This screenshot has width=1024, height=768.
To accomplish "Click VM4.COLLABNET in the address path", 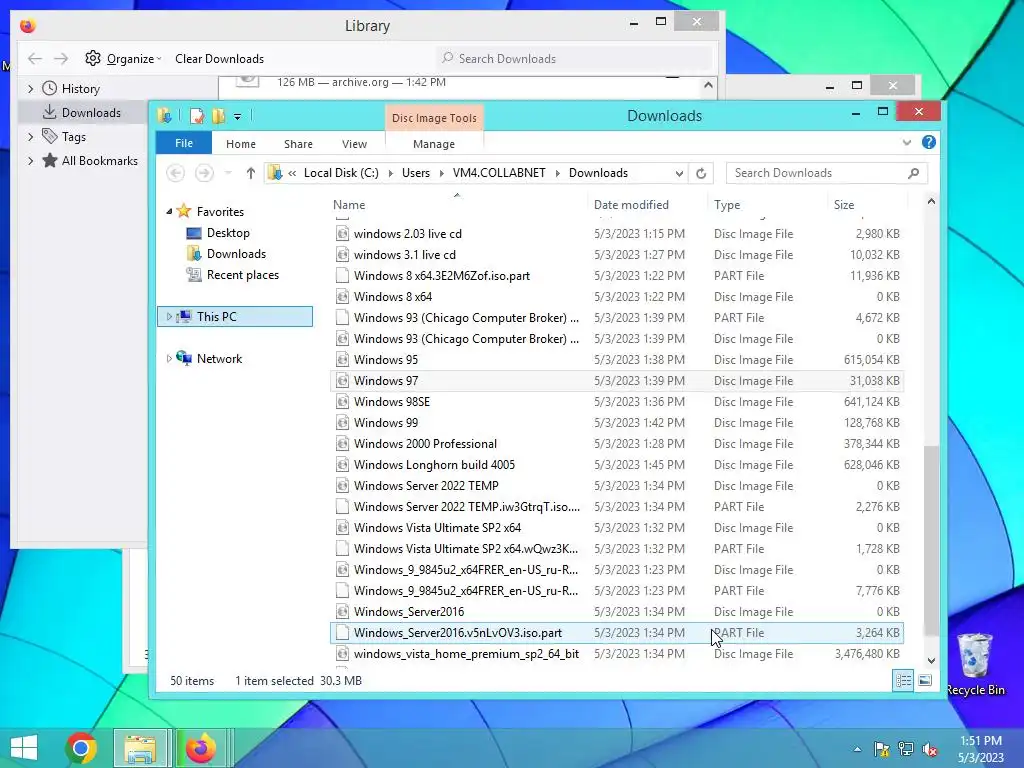I will 499,173.
